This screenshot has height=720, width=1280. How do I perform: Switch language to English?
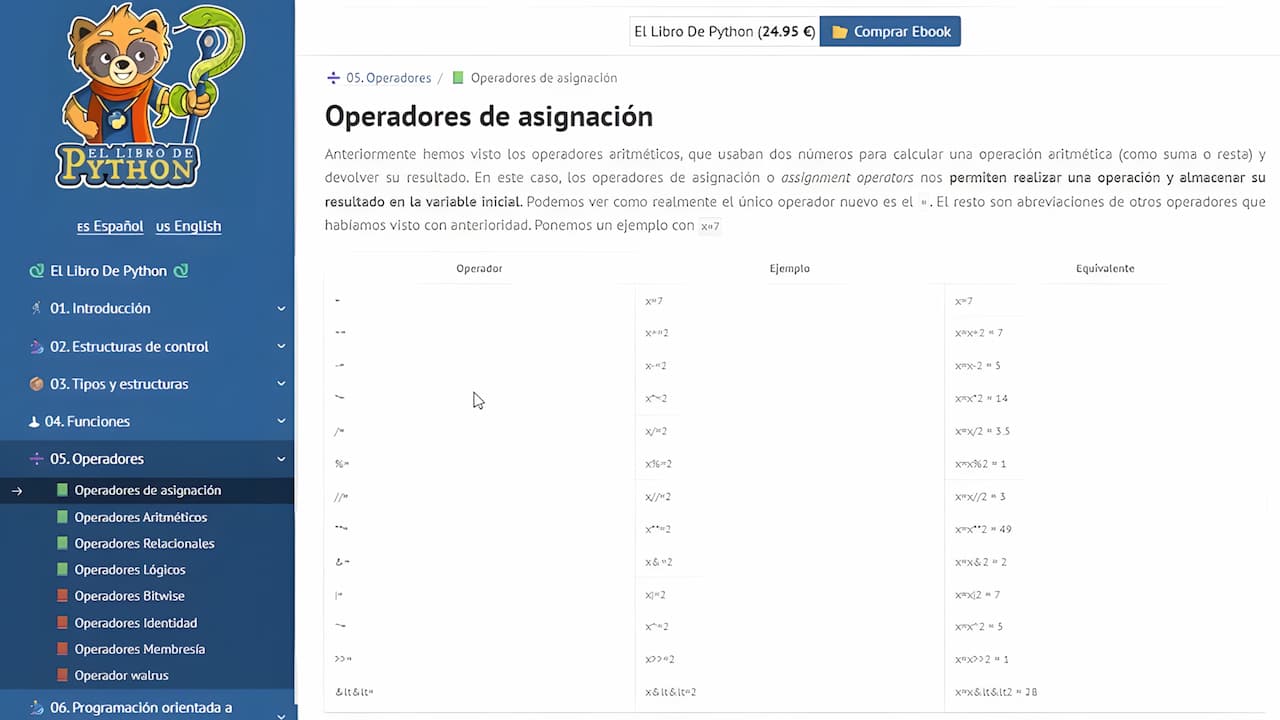point(188,226)
